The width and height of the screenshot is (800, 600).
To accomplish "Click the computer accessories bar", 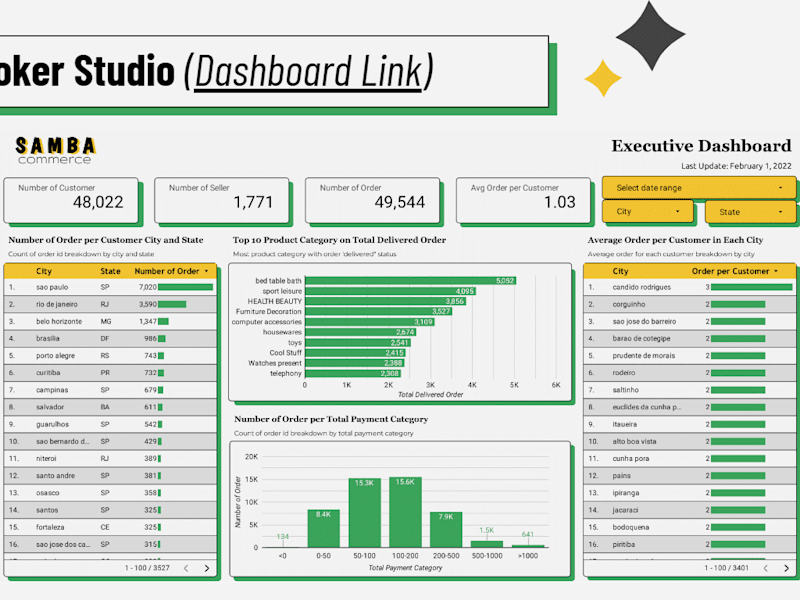I will coord(370,322).
